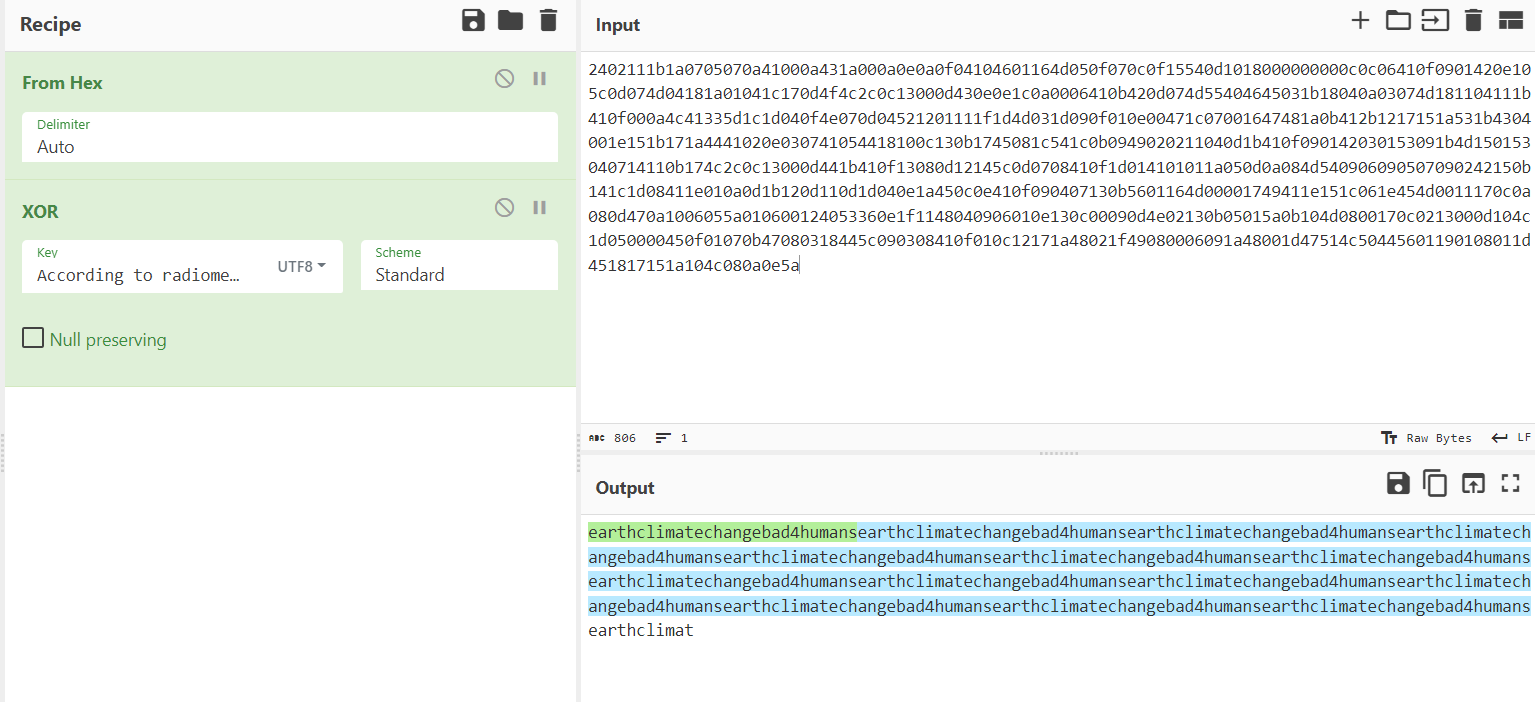1535x702 pixels.
Task: Replace input with output
Action: coord(1473,484)
